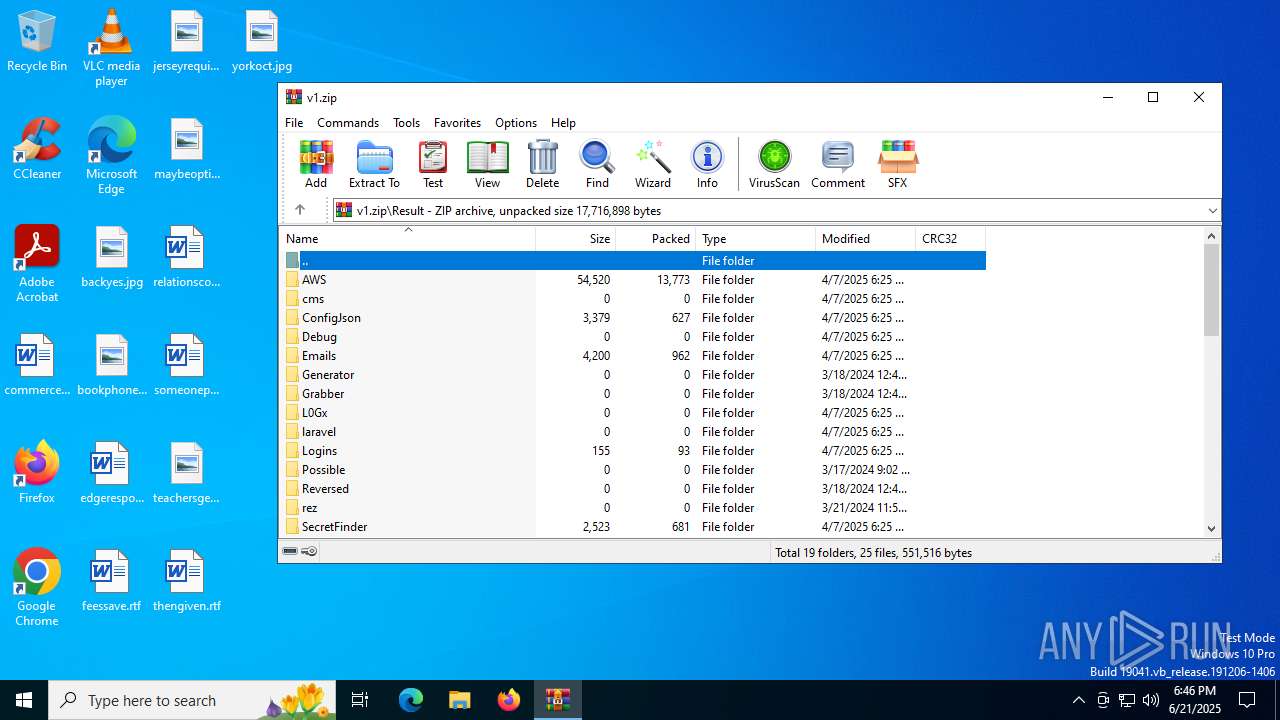Select the Firefox desktop shortcut
The width and height of the screenshot is (1280, 720).
pyautogui.click(x=37, y=472)
